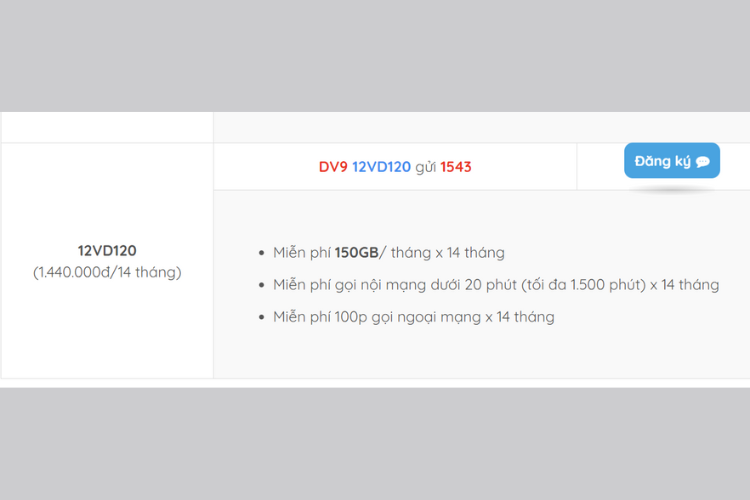Viewport: 750px width, 500px height.
Task: Click the gọi nội mạng dưới 20 phút line
Action: (496, 285)
